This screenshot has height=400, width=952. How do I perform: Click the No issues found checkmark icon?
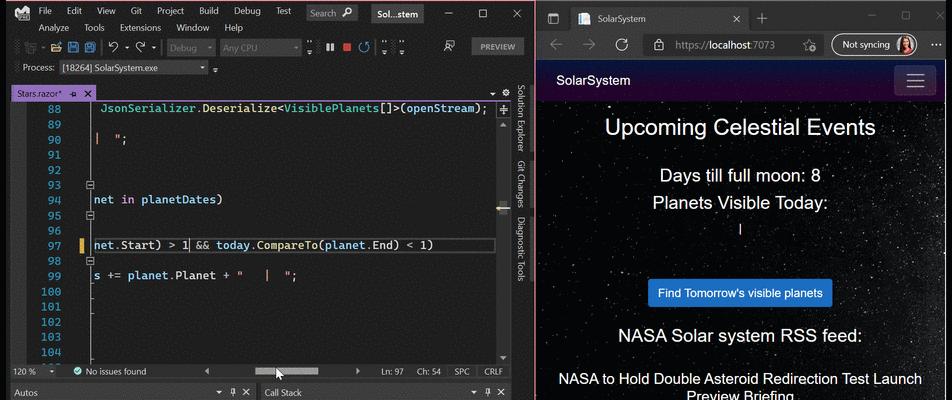pyautogui.click(x=78, y=371)
